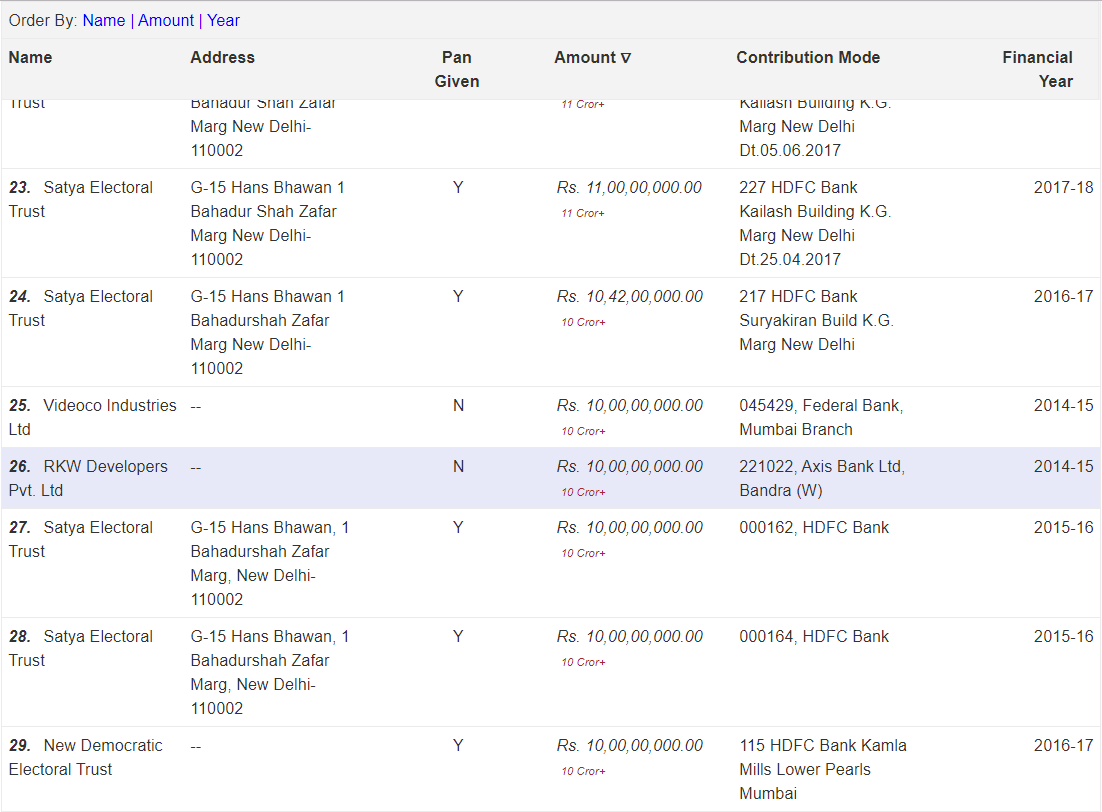Click row 23 address G-15 Hans Bhawan
This screenshot has width=1102, height=812.
(x=268, y=224)
